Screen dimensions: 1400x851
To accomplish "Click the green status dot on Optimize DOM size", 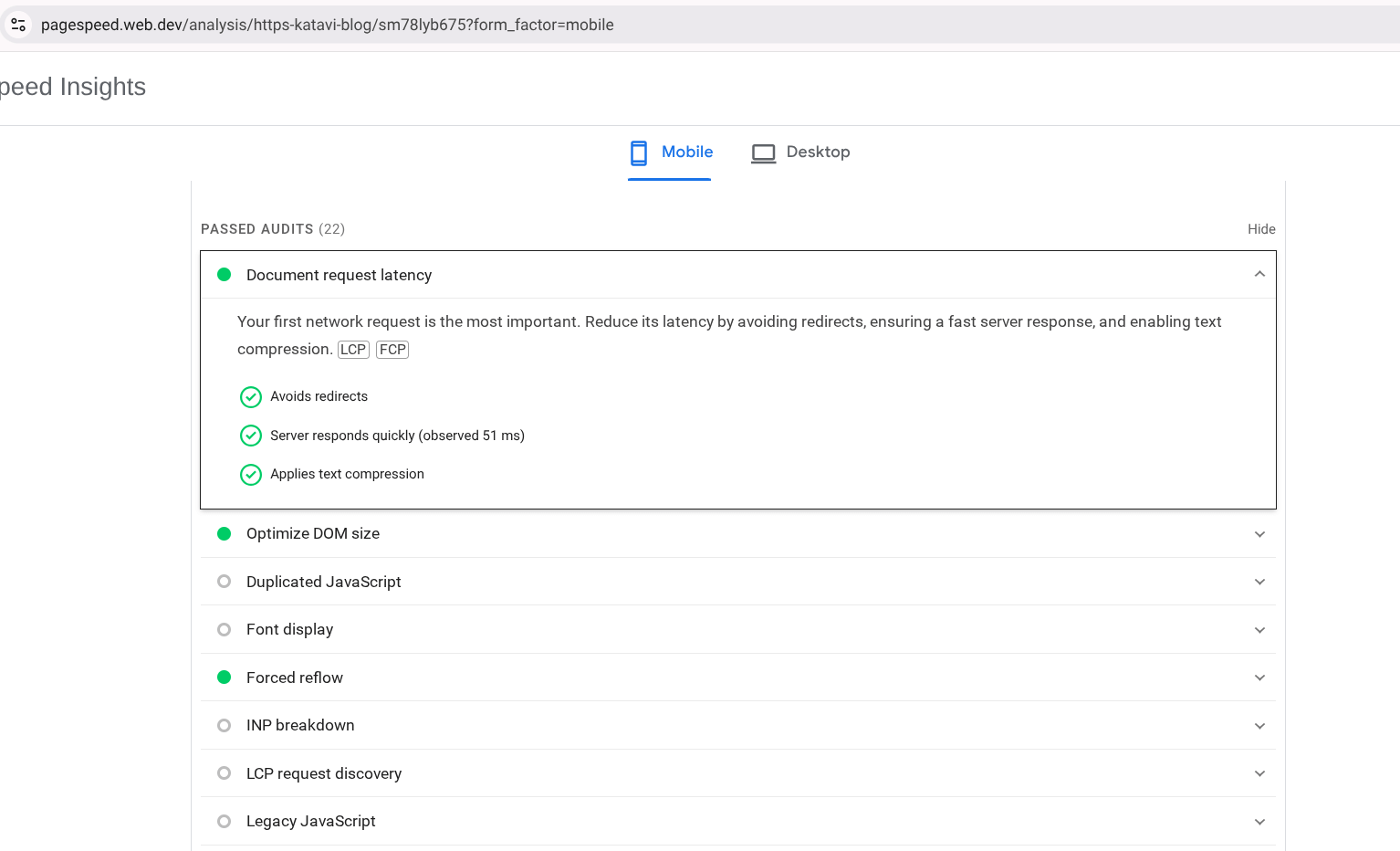I will coord(224,533).
